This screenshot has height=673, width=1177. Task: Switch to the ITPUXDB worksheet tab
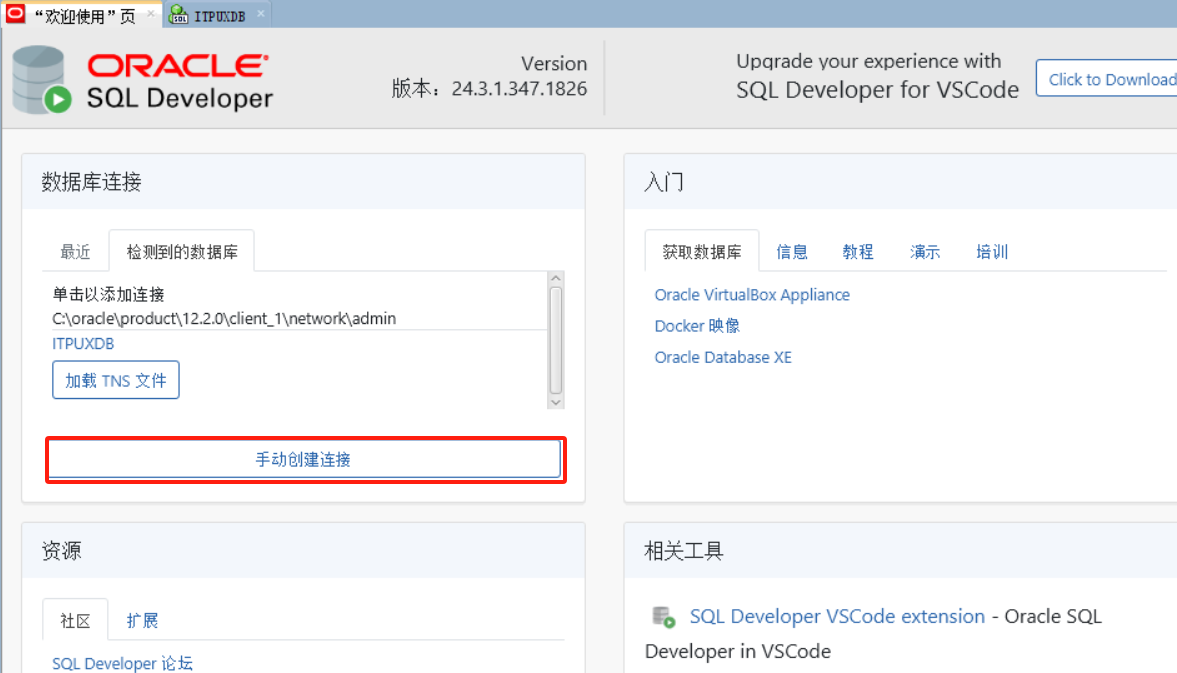pyautogui.click(x=219, y=16)
